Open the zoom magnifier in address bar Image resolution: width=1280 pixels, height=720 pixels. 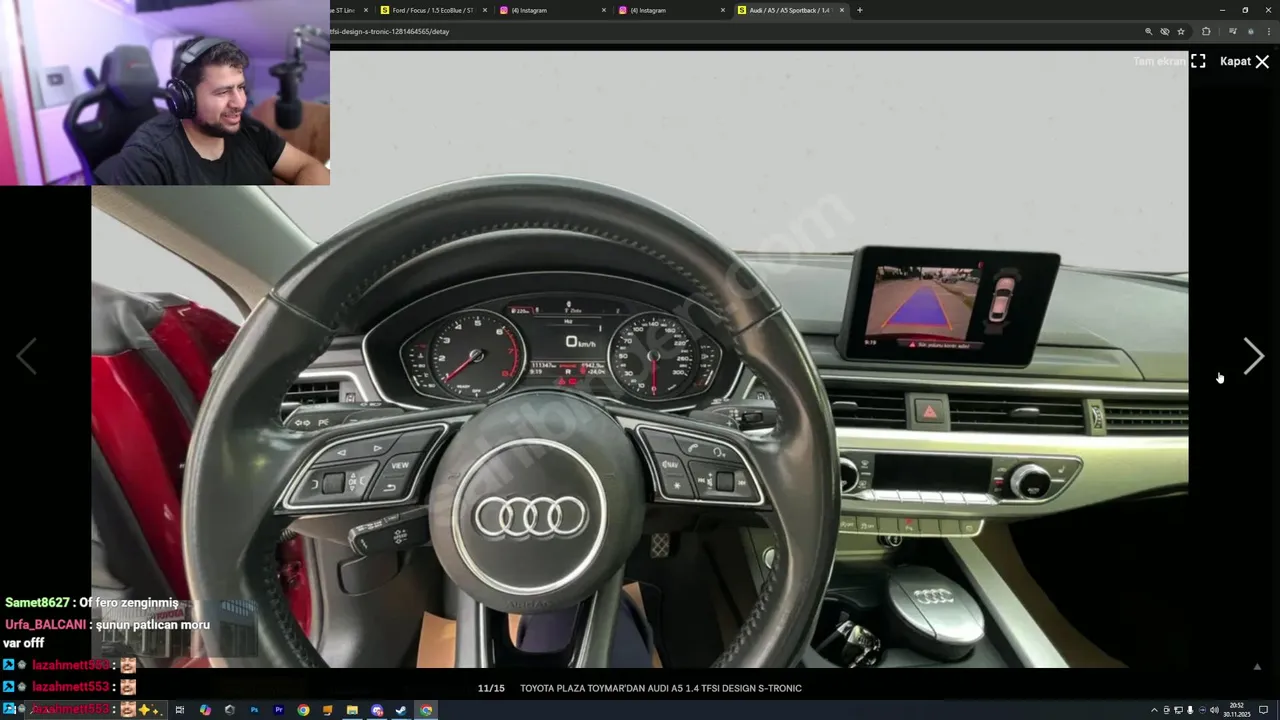(x=1148, y=31)
